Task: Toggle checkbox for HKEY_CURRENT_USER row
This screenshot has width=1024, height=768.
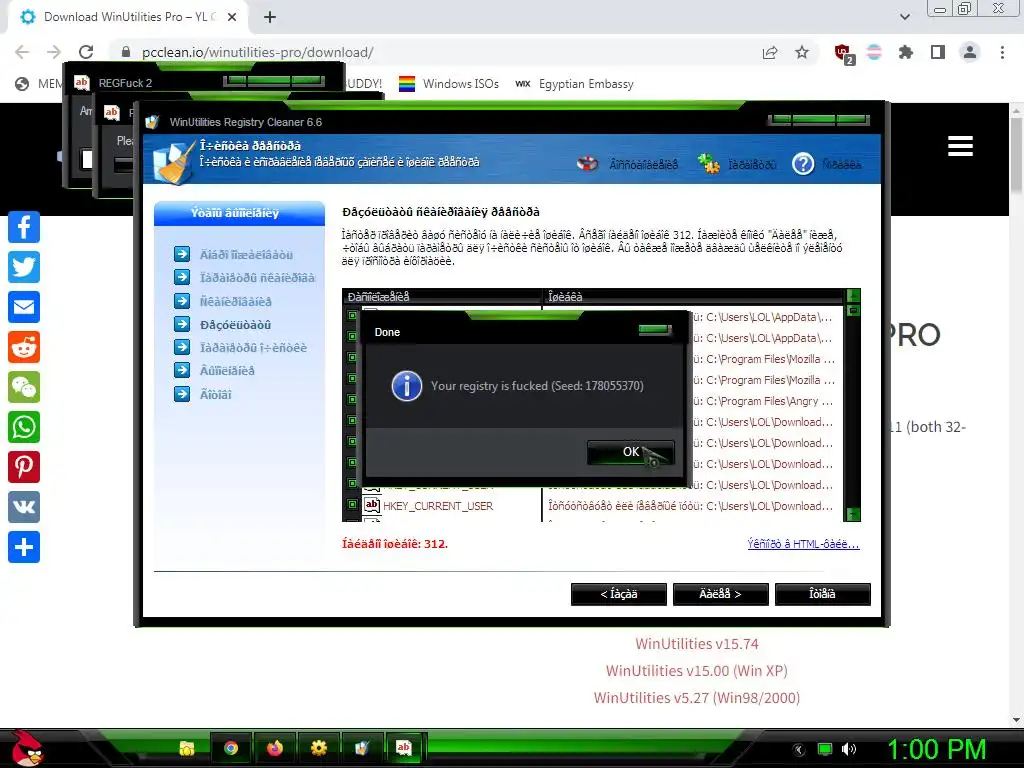Action: 352,504
